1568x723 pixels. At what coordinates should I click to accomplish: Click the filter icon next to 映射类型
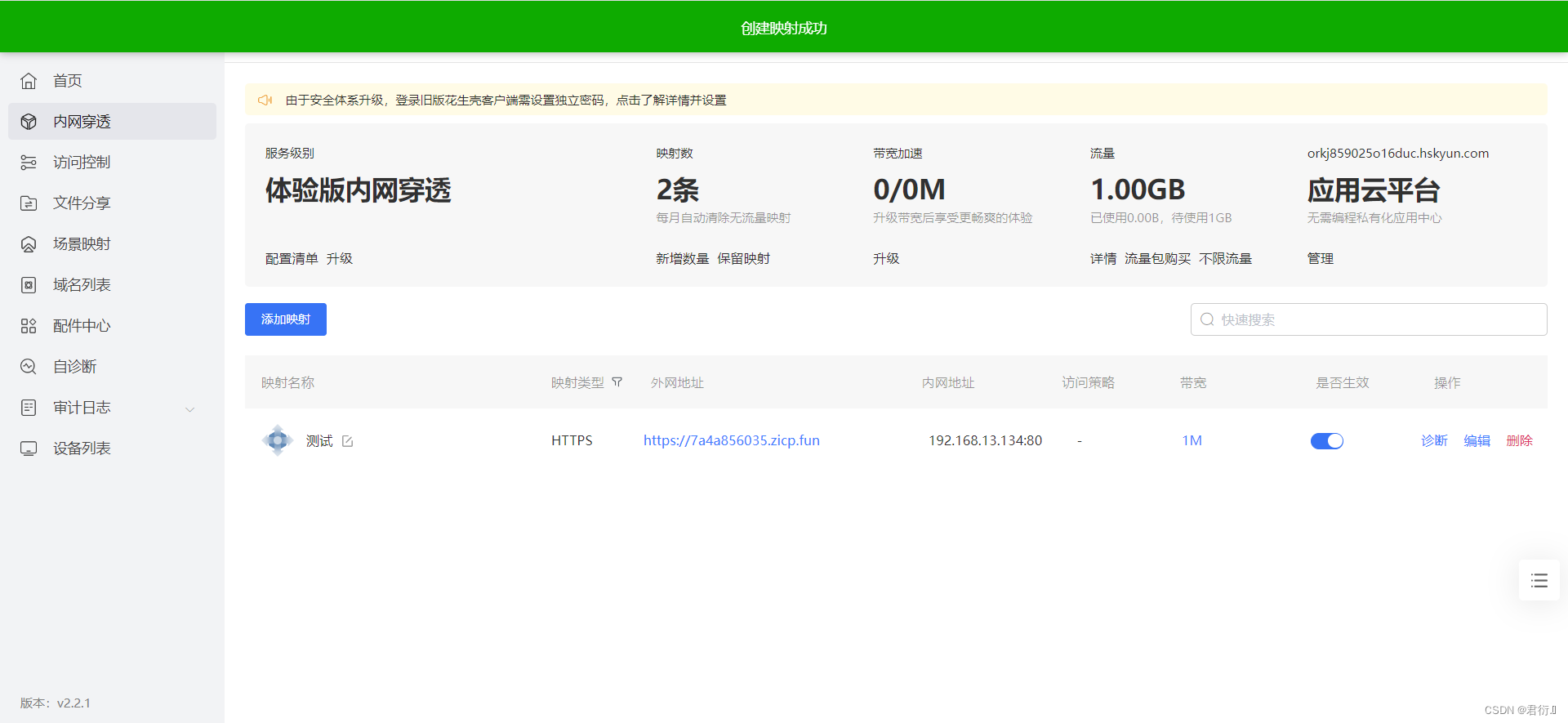617,382
